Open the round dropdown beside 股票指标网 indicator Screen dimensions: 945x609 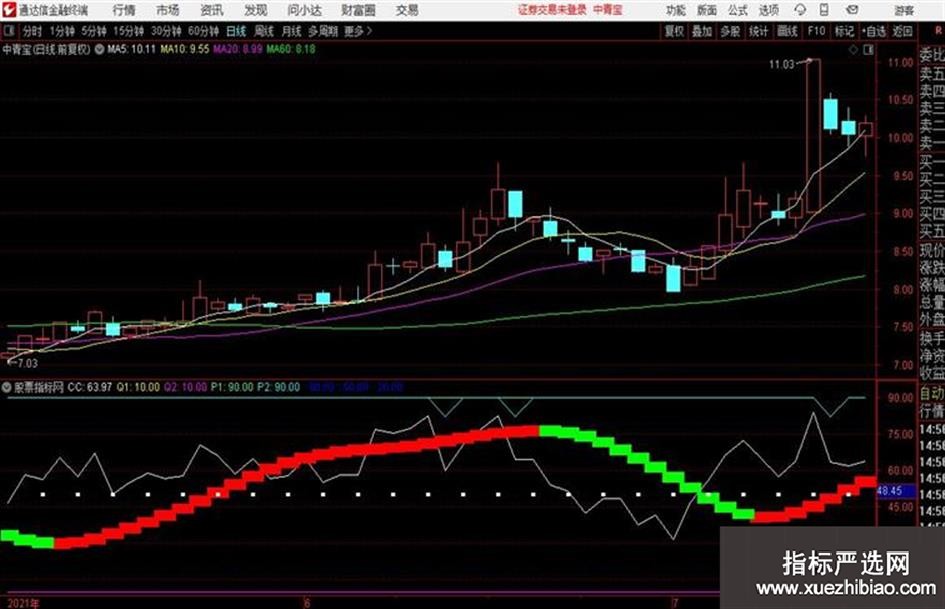pos(7,387)
